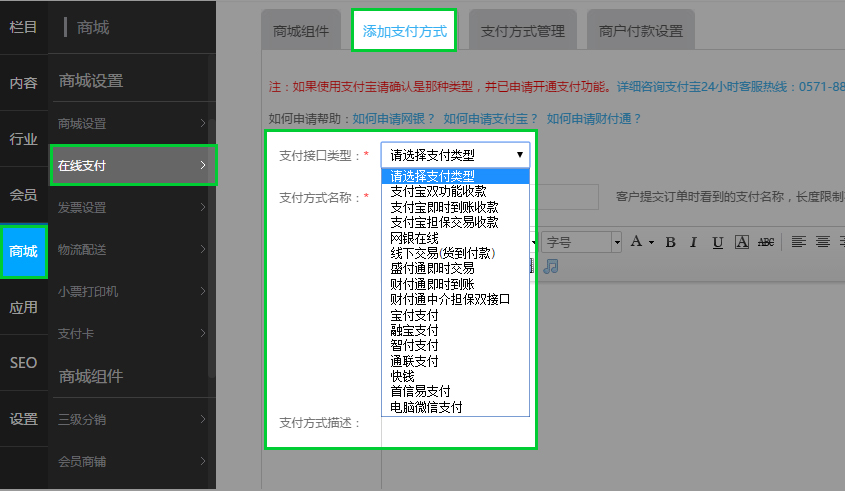Toggle bold formatting in editor toolbar

click(x=670, y=242)
